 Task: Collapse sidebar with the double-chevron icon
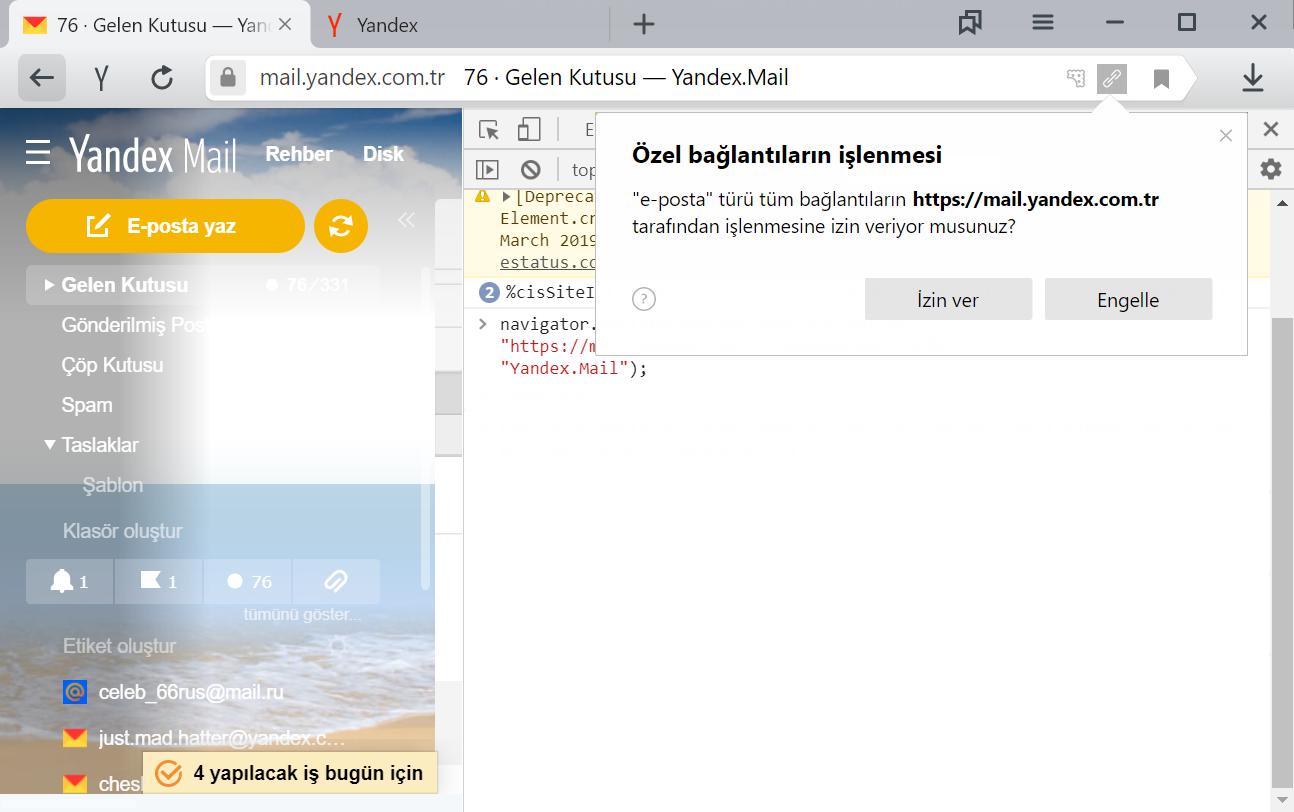click(x=406, y=220)
